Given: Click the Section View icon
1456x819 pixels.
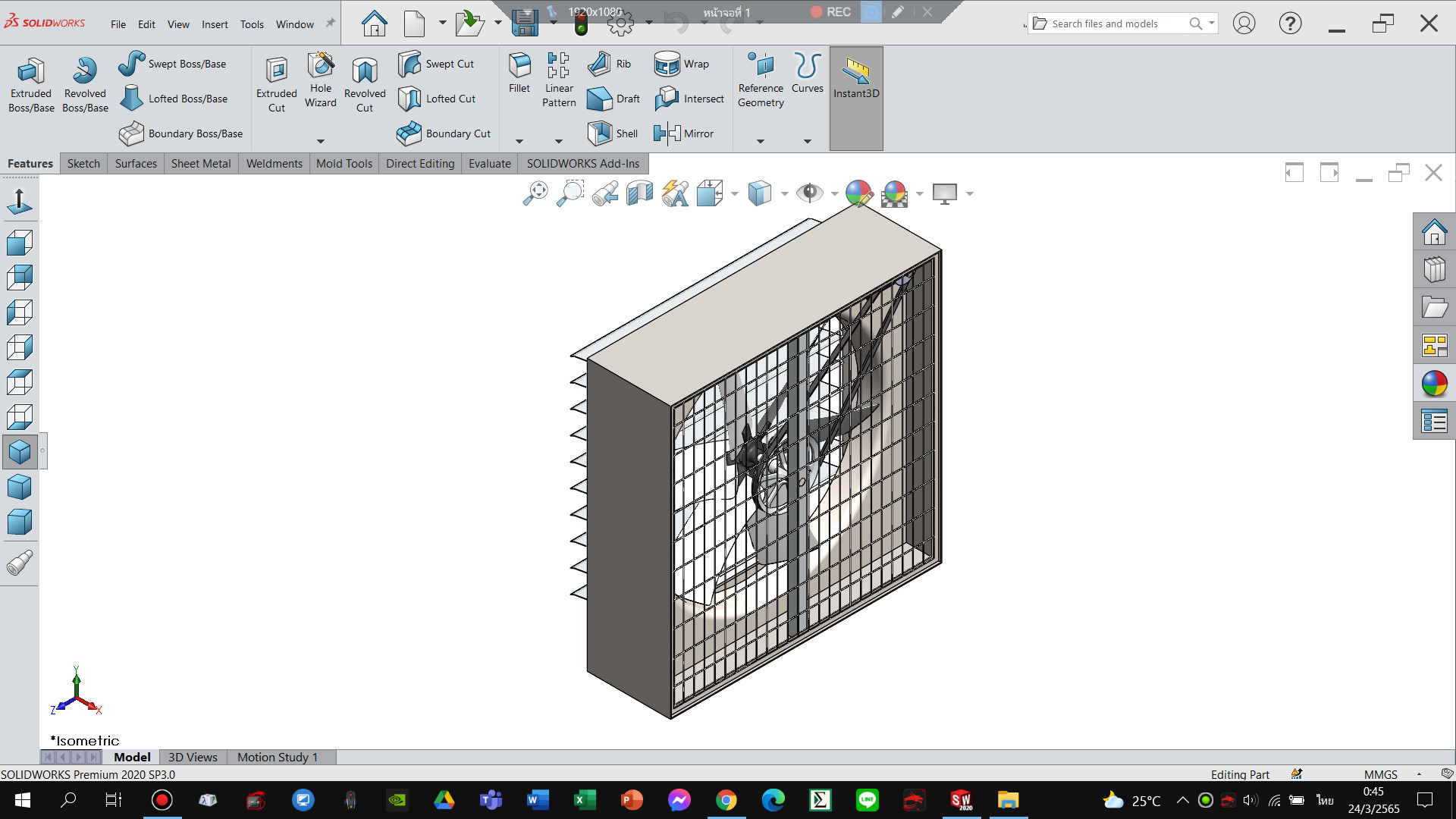Looking at the screenshot, I should [640, 193].
